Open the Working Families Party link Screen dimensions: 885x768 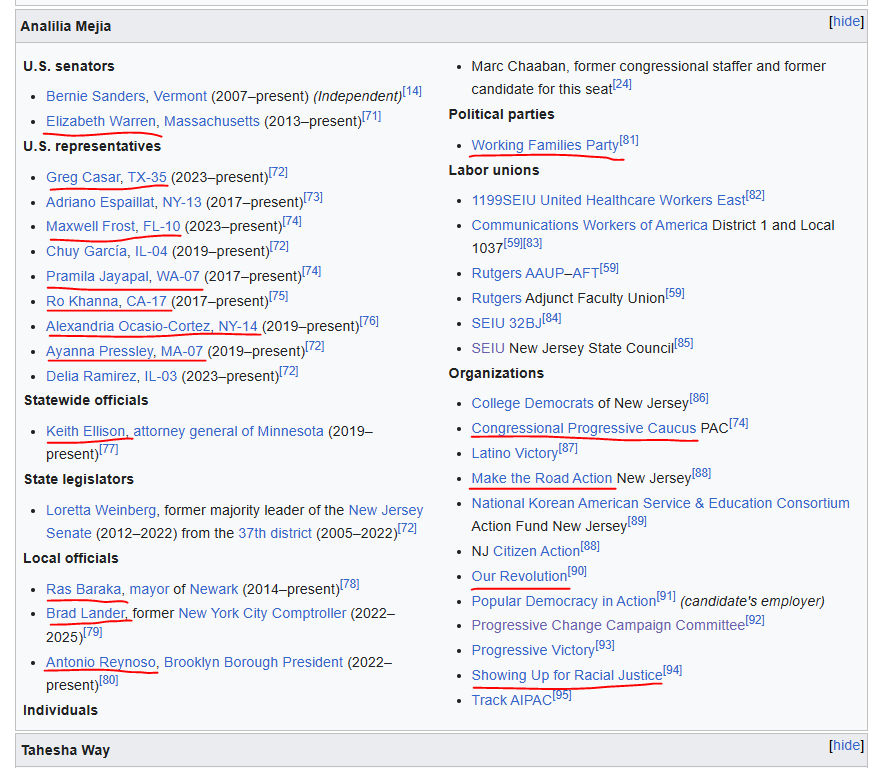tap(545, 145)
